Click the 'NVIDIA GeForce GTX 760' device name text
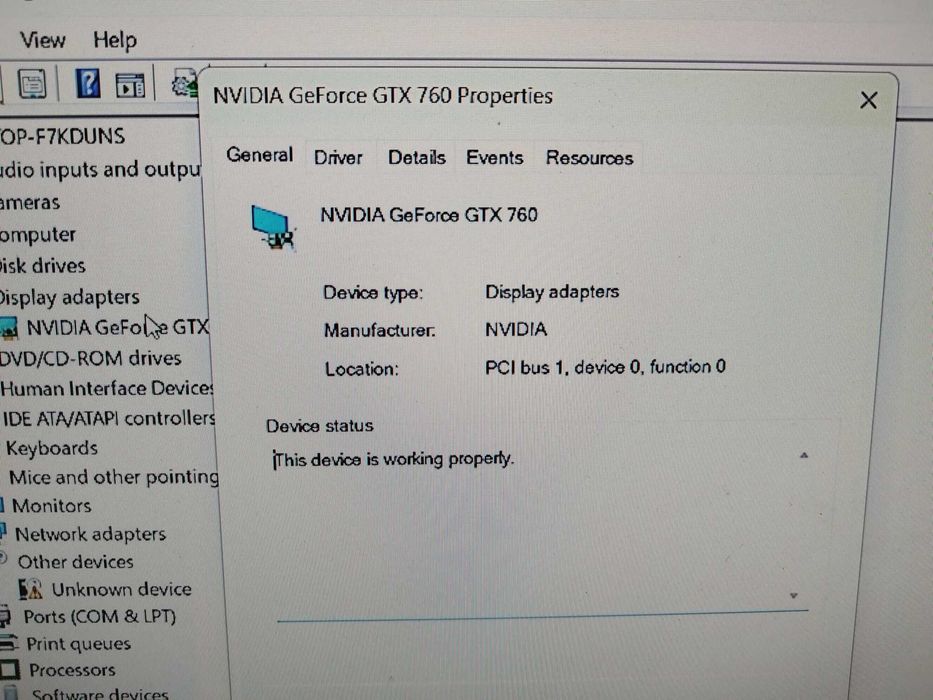 (429, 215)
